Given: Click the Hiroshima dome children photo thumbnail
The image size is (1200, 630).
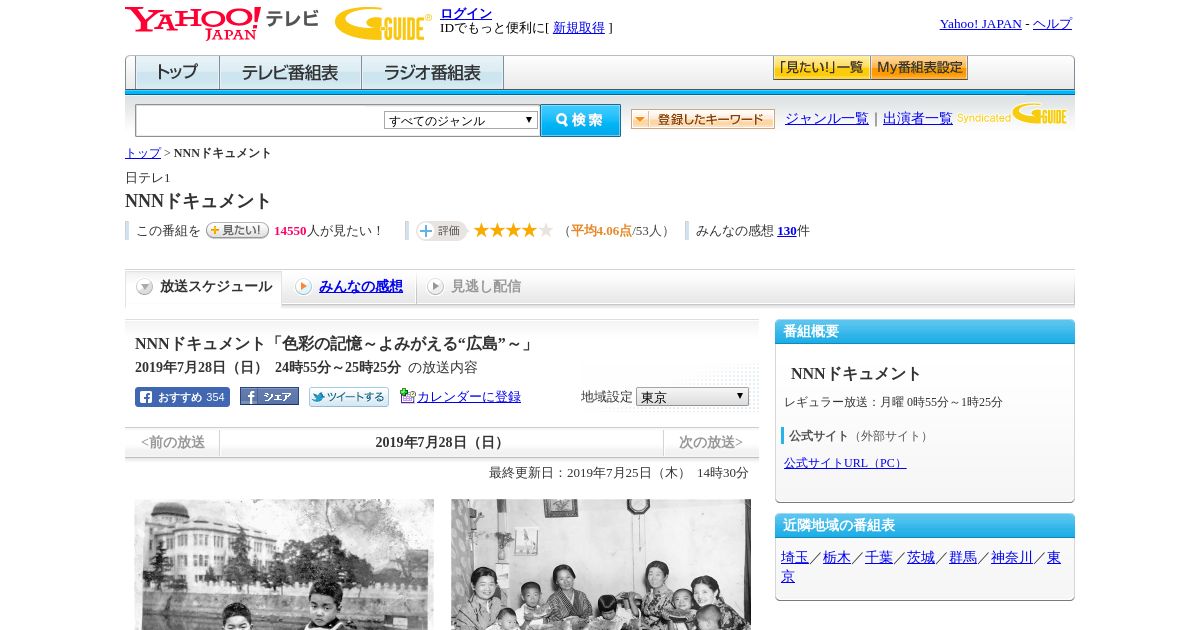Looking at the screenshot, I should tap(284, 565).
